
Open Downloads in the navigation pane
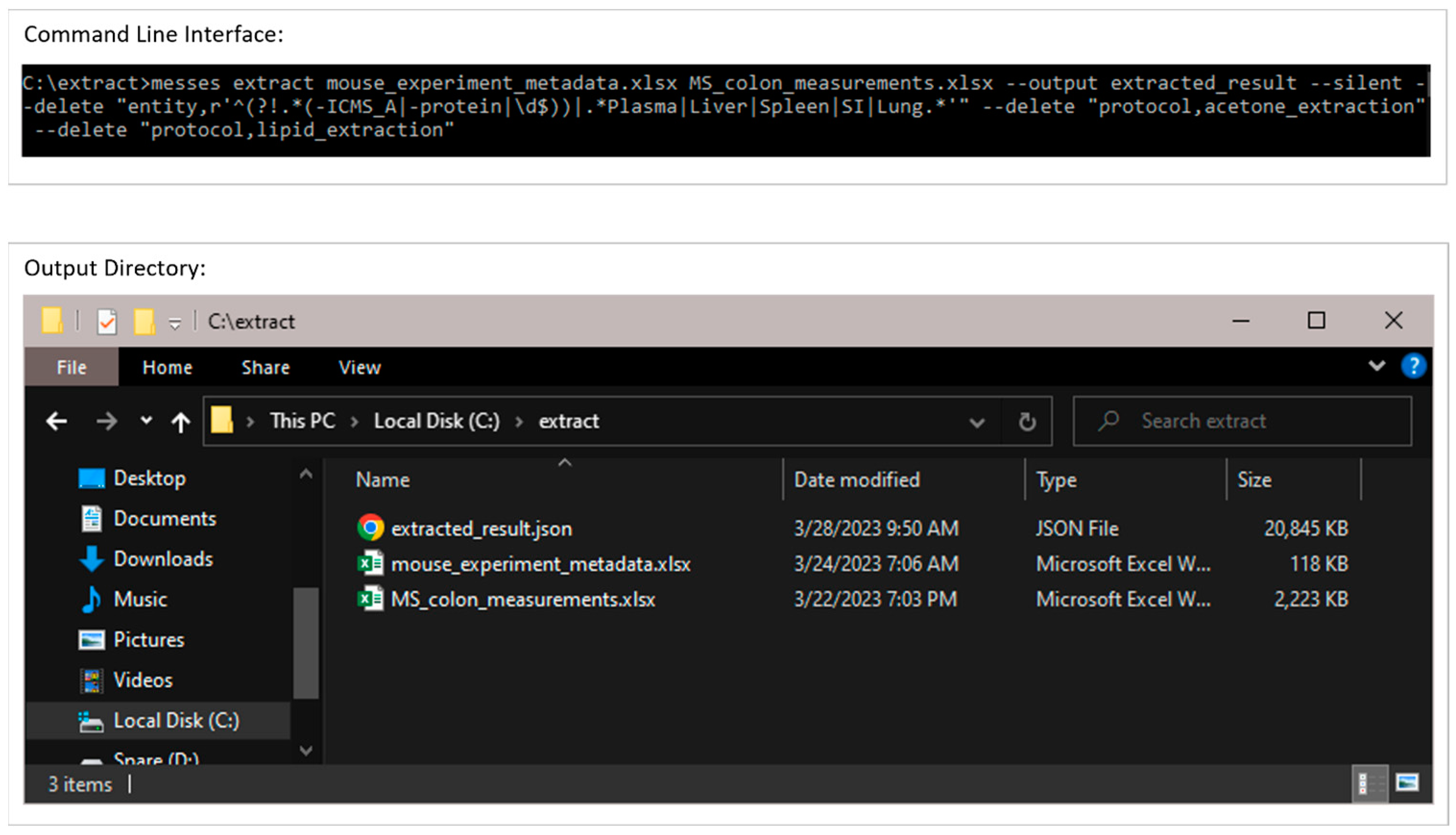click(163, 558)
